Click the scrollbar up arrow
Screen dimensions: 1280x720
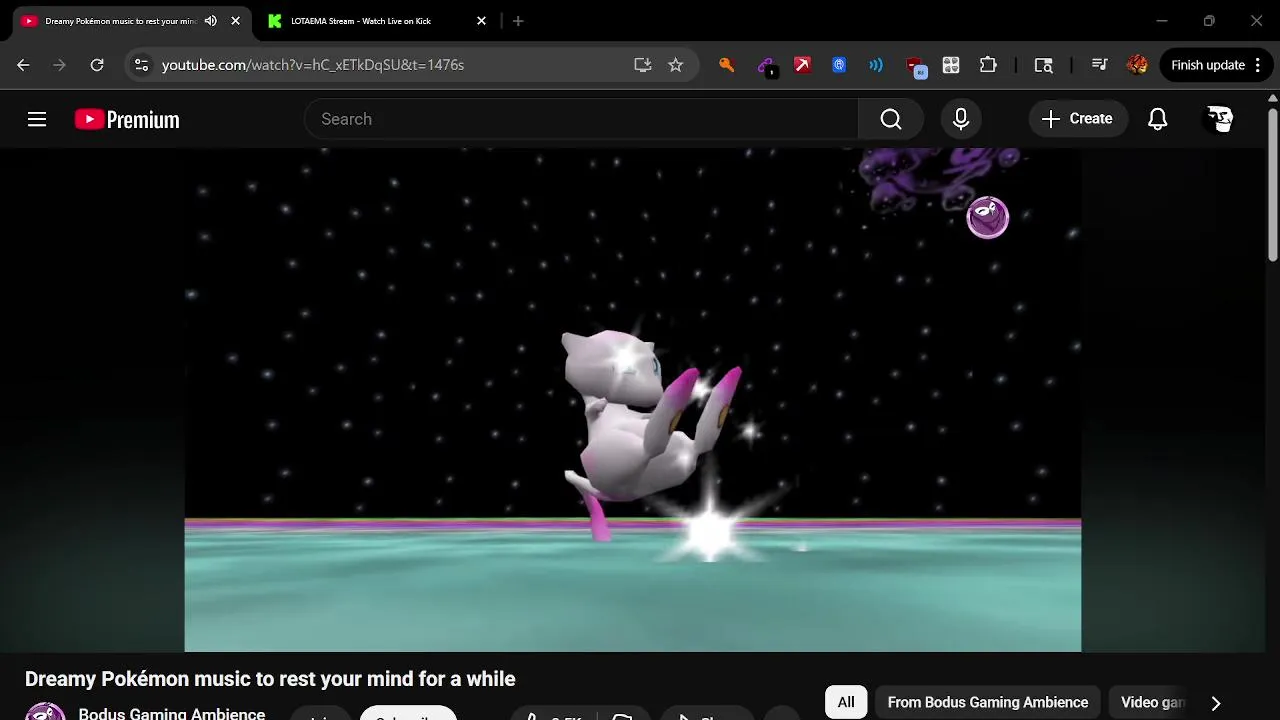coord(1273,98)
